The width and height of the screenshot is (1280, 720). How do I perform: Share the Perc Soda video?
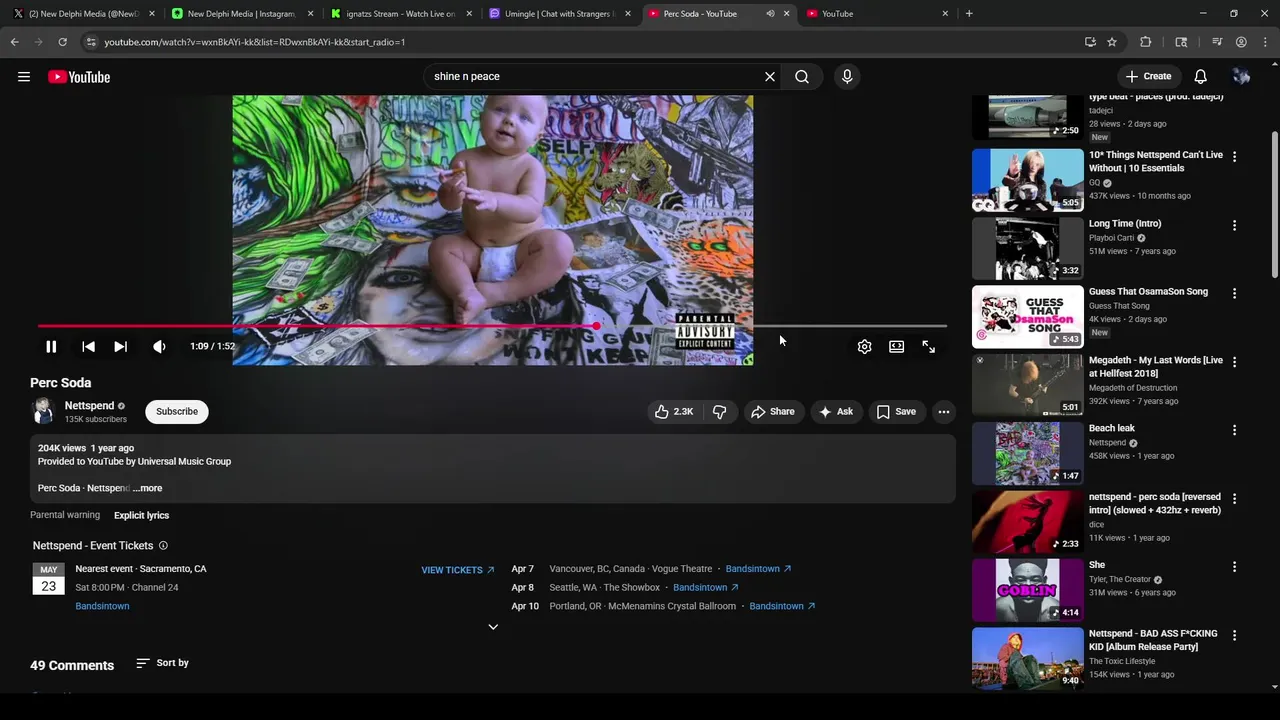[773, 412]
